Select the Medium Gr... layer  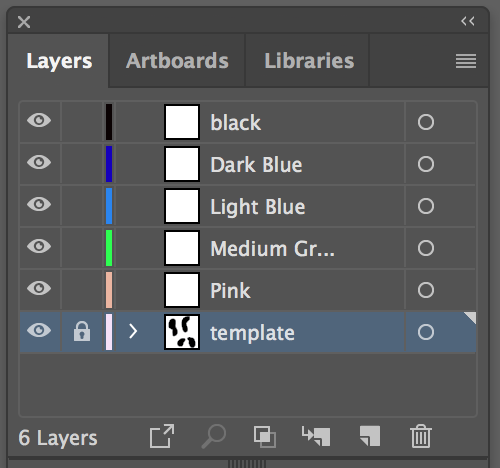(x=247, y=248)
